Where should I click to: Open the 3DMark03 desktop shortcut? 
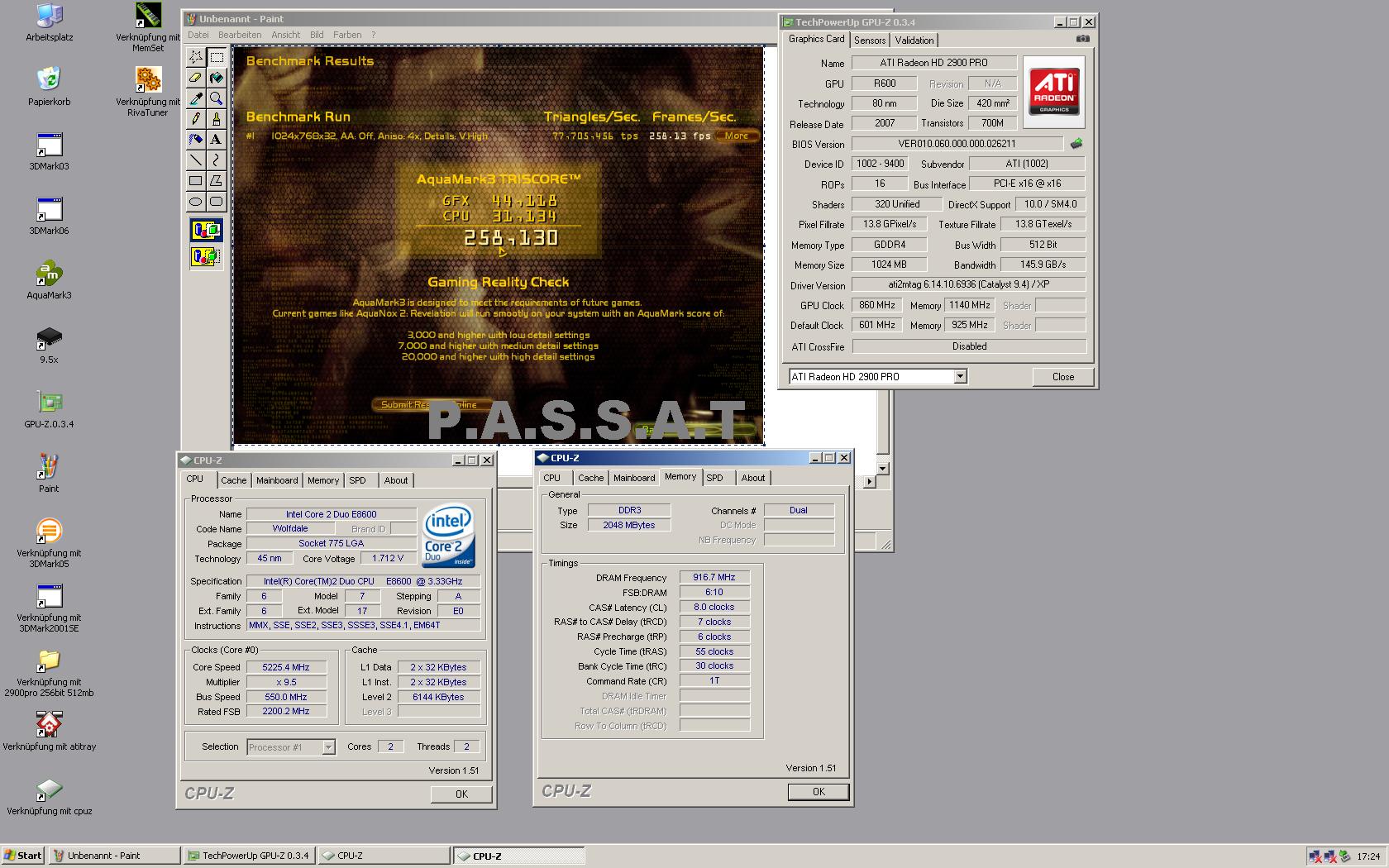[49, 151]
